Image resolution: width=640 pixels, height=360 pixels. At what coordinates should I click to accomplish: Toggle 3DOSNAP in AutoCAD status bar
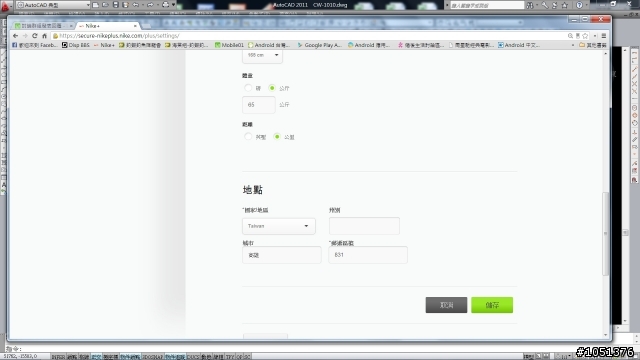point(153,357)
